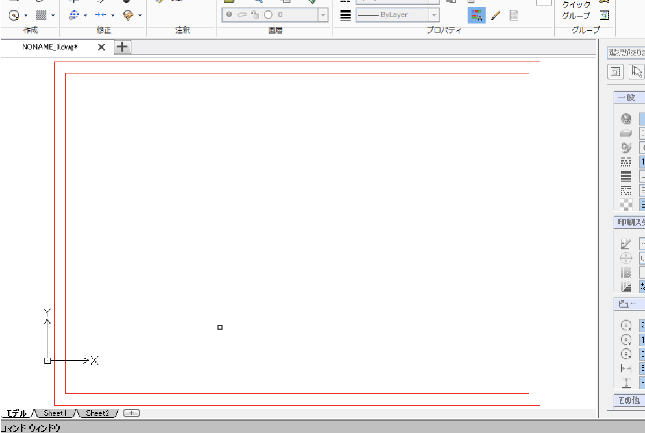Click the 修正 panel title
The image size is (645, 433).
(104, 30)
